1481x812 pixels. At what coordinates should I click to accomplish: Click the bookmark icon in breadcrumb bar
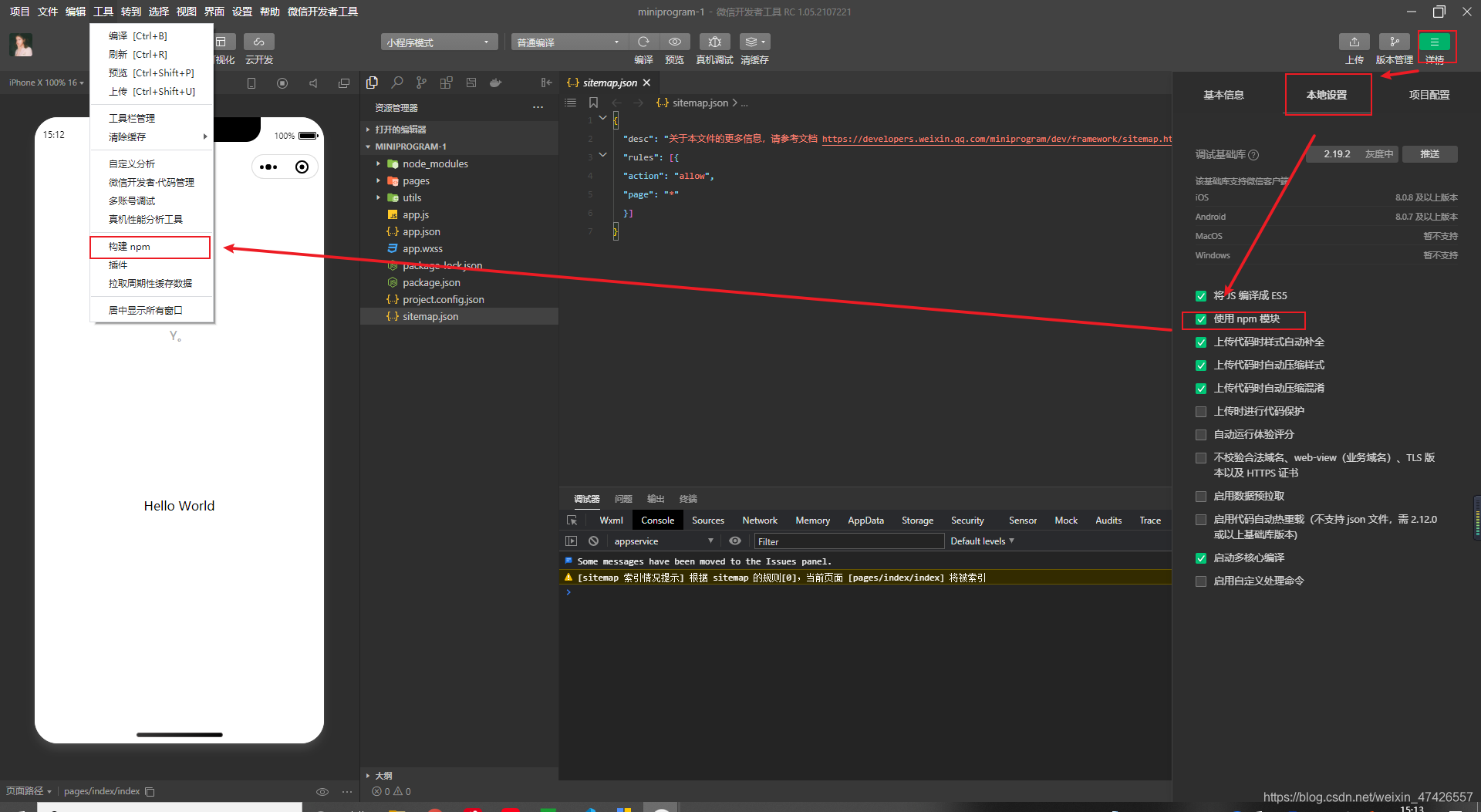pyautogui.click(x=593, y=103)
